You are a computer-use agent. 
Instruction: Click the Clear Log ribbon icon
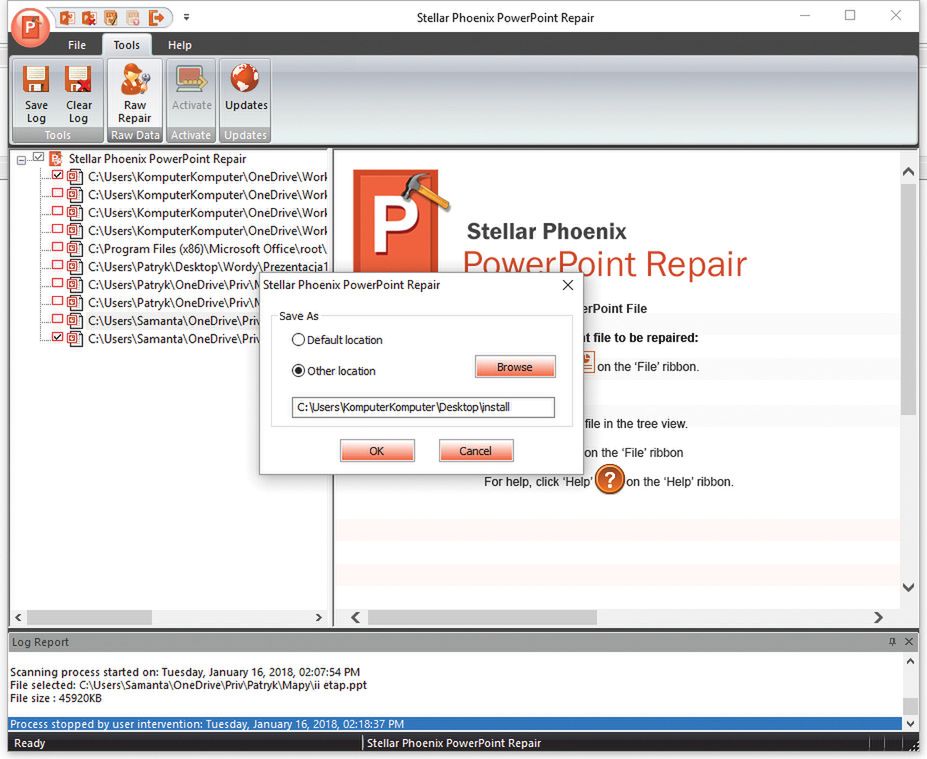[78, 94]
